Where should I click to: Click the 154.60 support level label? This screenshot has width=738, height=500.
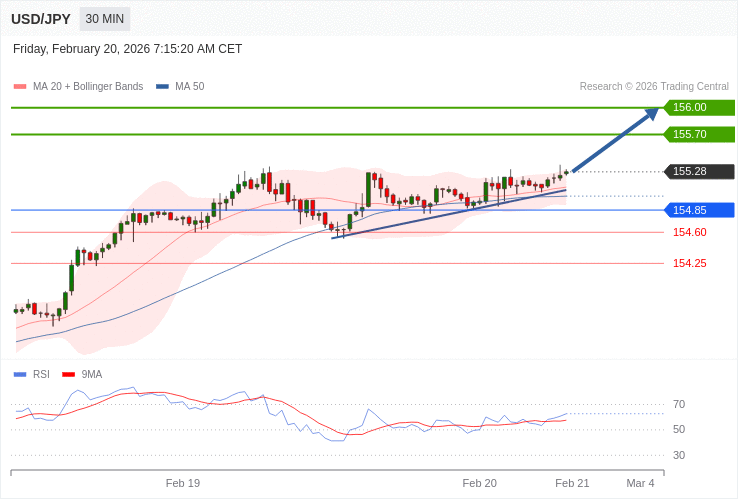690,232
